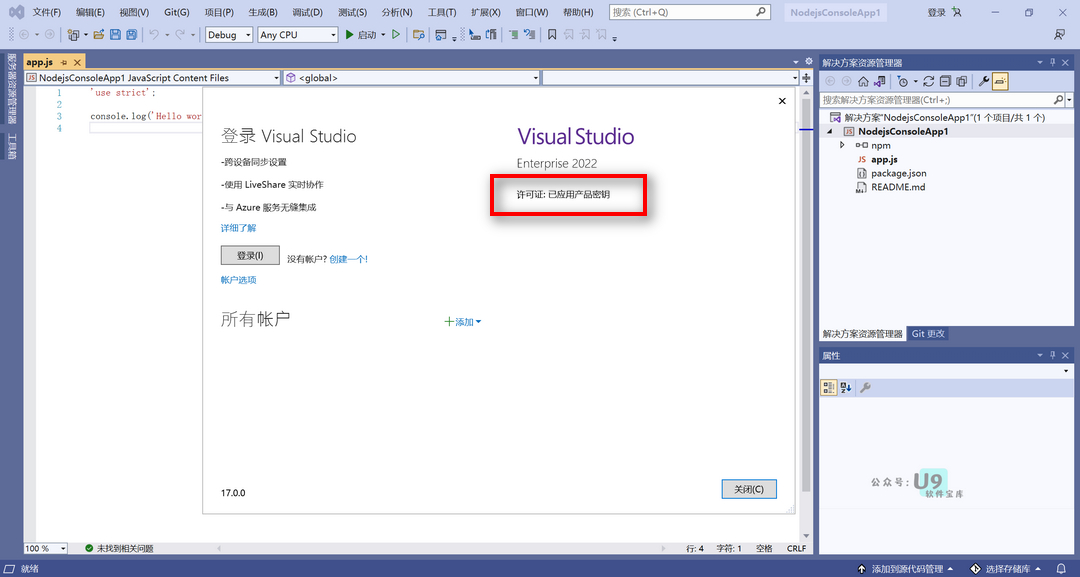Click the Properties wrench in Solution Explorer

pyautogui.click(x=984, y=81)
